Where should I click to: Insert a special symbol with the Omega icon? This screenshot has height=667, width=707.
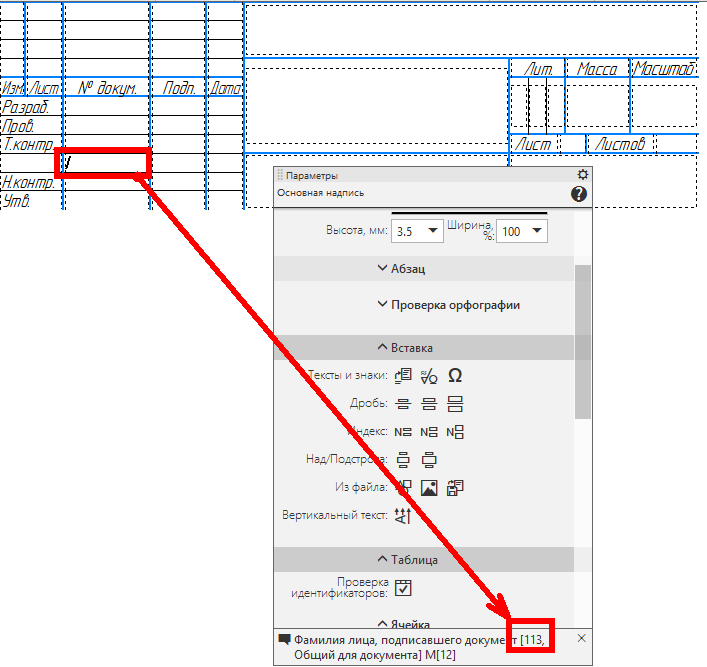(x=455, y=376)
